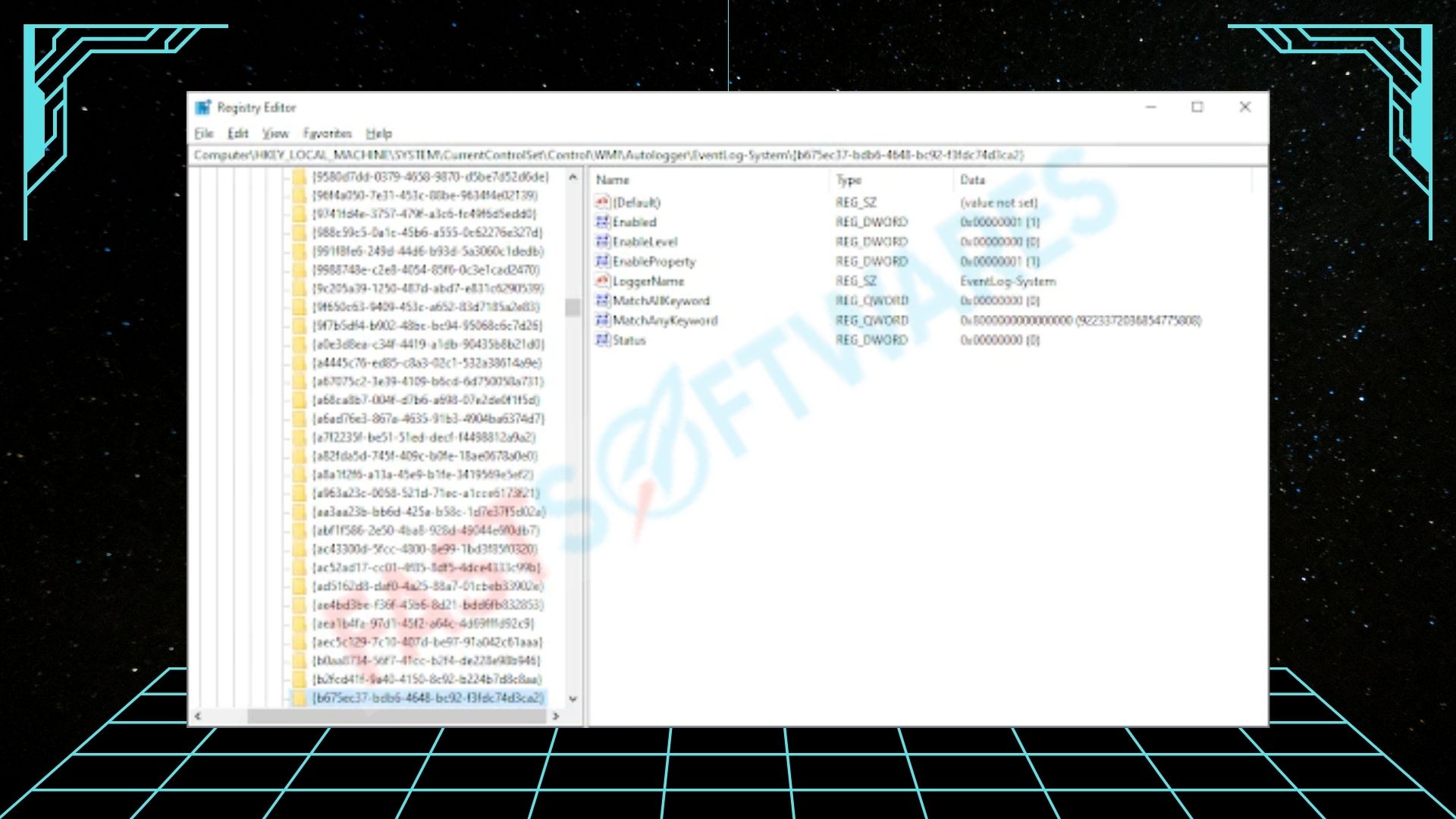Select the Status value name
Viewport: 1456px width, 819px height.
629,340
